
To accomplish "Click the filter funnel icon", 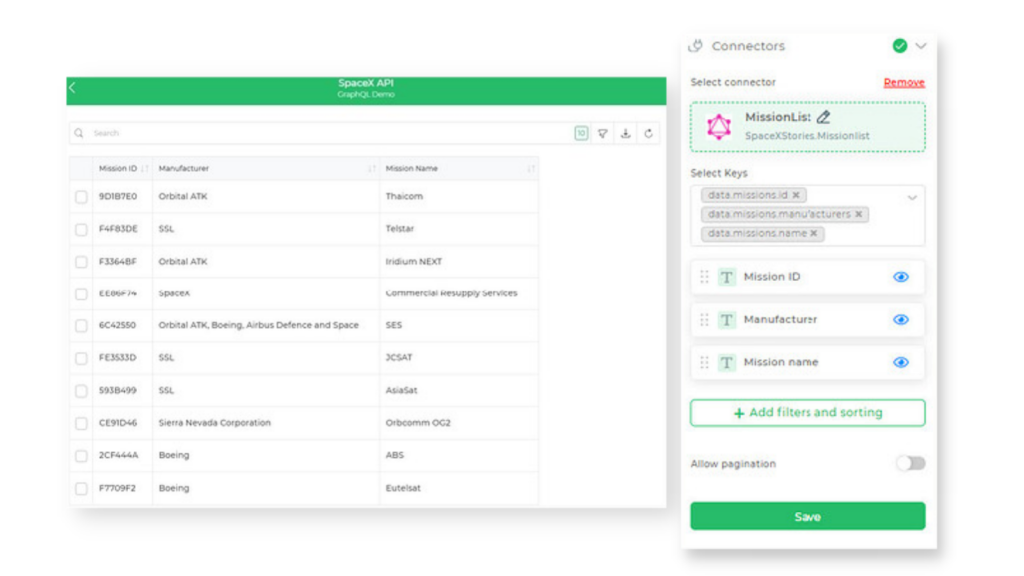I will (x=603, y=133).
